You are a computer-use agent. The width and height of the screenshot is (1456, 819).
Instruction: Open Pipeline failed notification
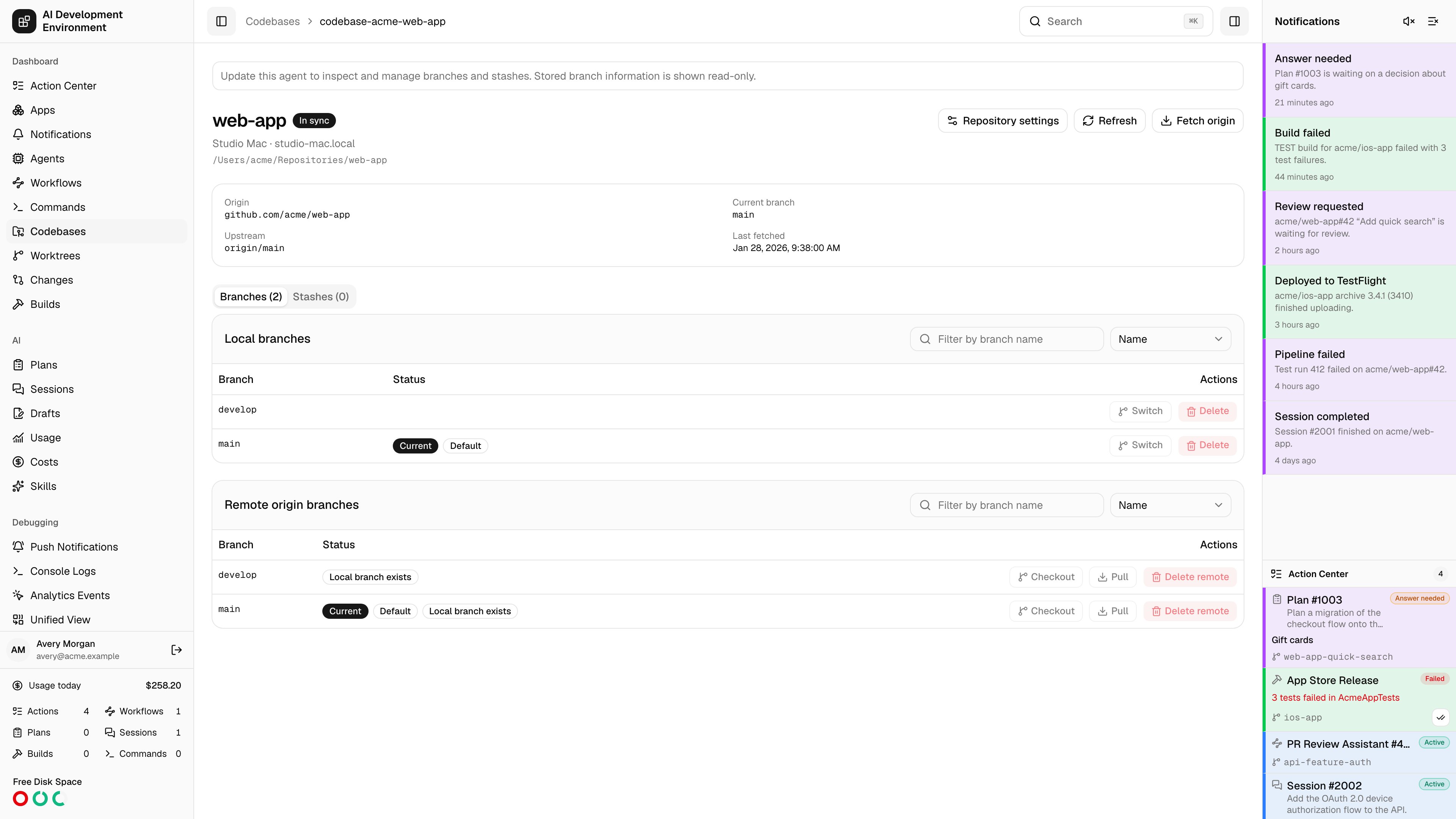point(1359,370)
